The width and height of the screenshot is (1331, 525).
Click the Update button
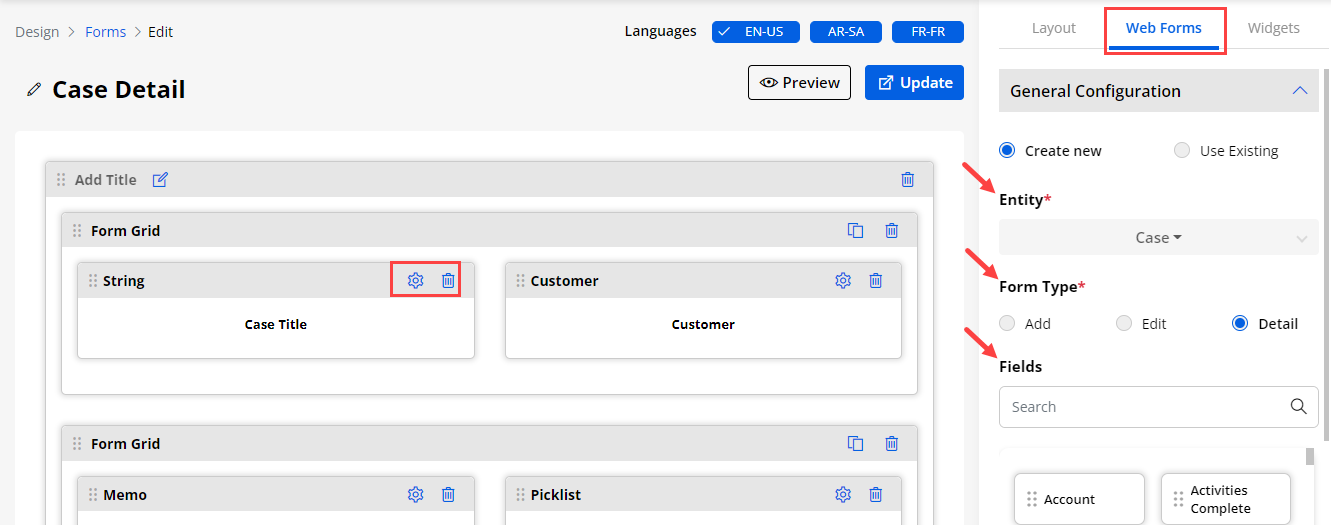914,83
